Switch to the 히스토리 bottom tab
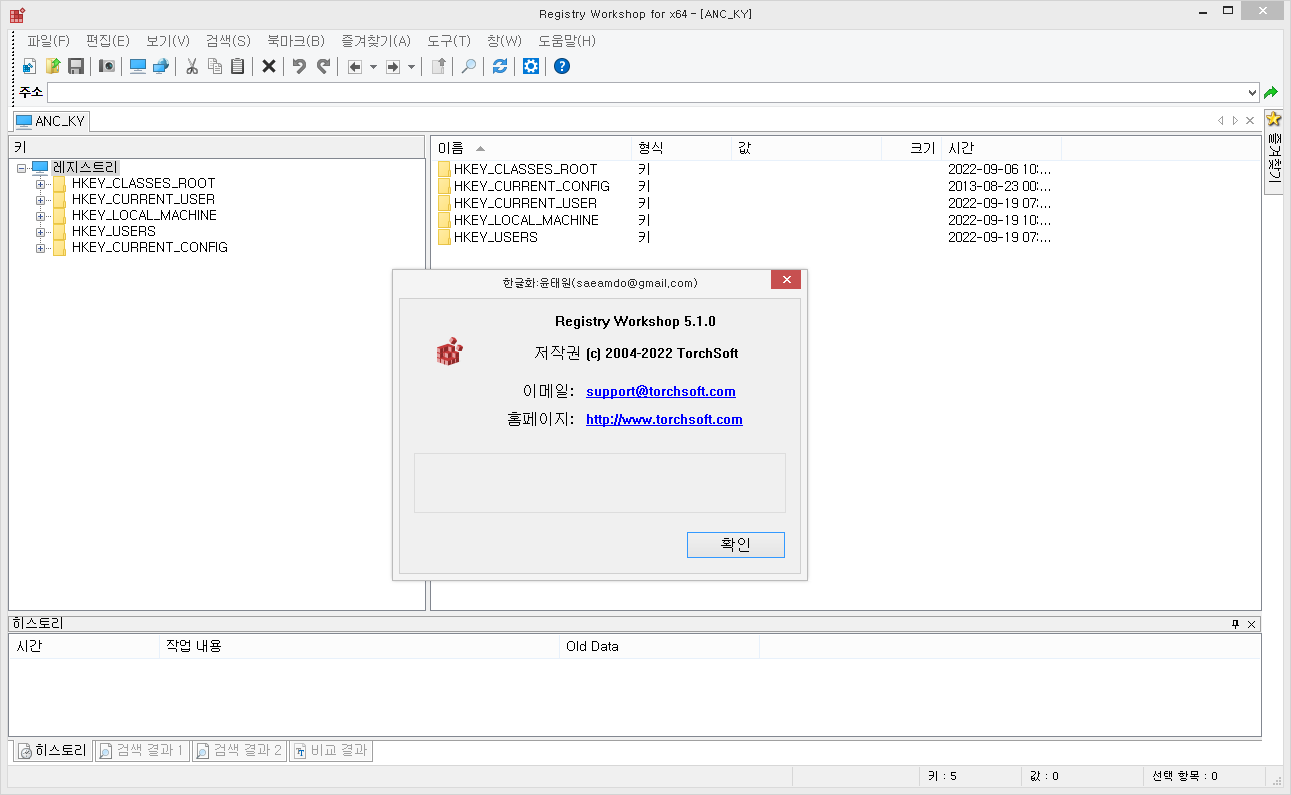The width and height of the screenshot is (1291, 795). (x=52, y=751)
